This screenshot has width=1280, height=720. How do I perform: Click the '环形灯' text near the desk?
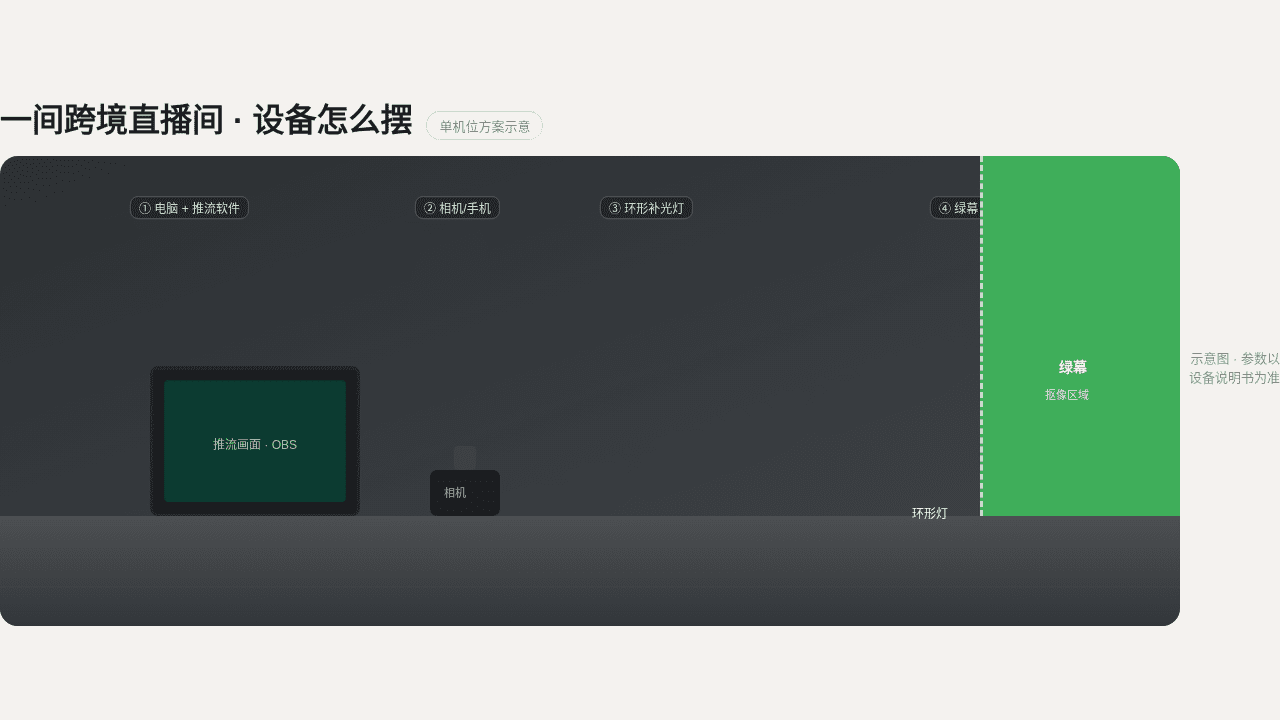click(930, 513)
